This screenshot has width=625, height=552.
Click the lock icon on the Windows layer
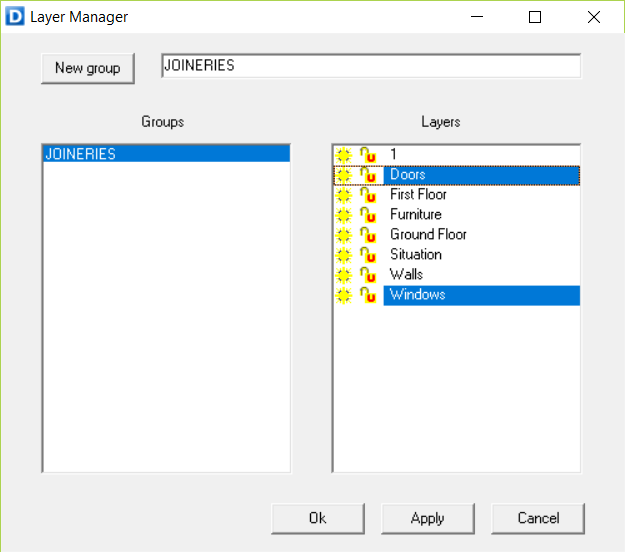click(x=368, y=295)
